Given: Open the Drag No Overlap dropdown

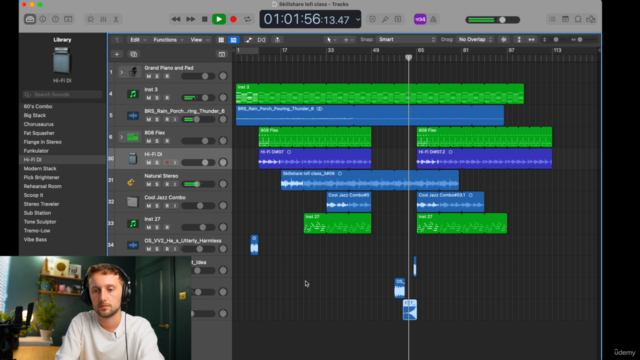Looking at the screenshot, I should coord(475,40).
